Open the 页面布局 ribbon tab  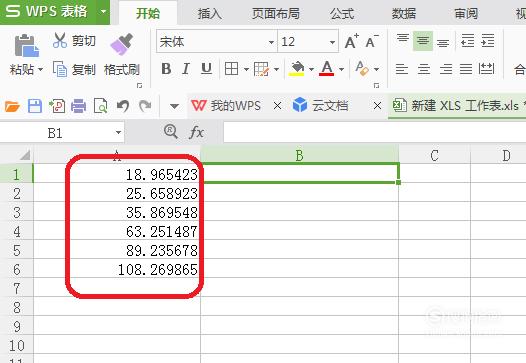point(276,13)
